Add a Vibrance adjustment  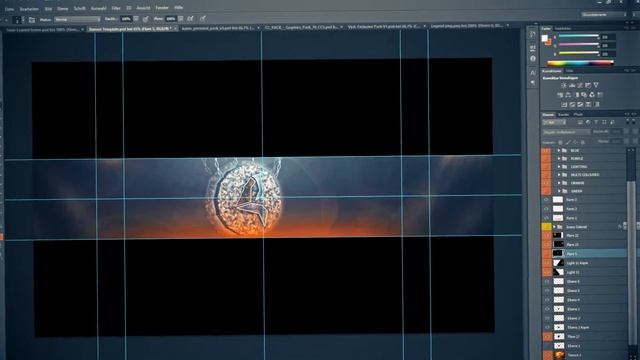point(596,85)
